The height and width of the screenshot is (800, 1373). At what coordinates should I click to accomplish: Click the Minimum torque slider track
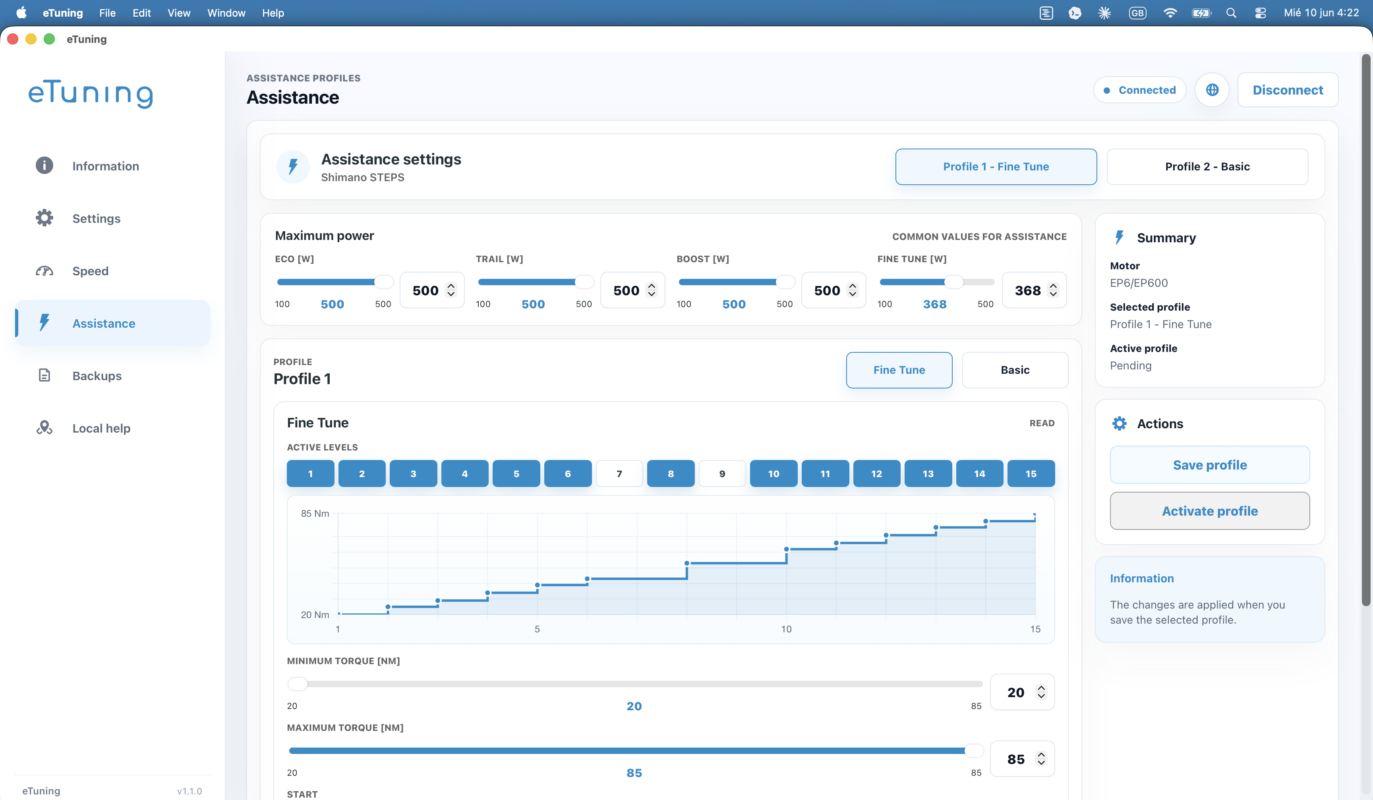pos(634,684)
